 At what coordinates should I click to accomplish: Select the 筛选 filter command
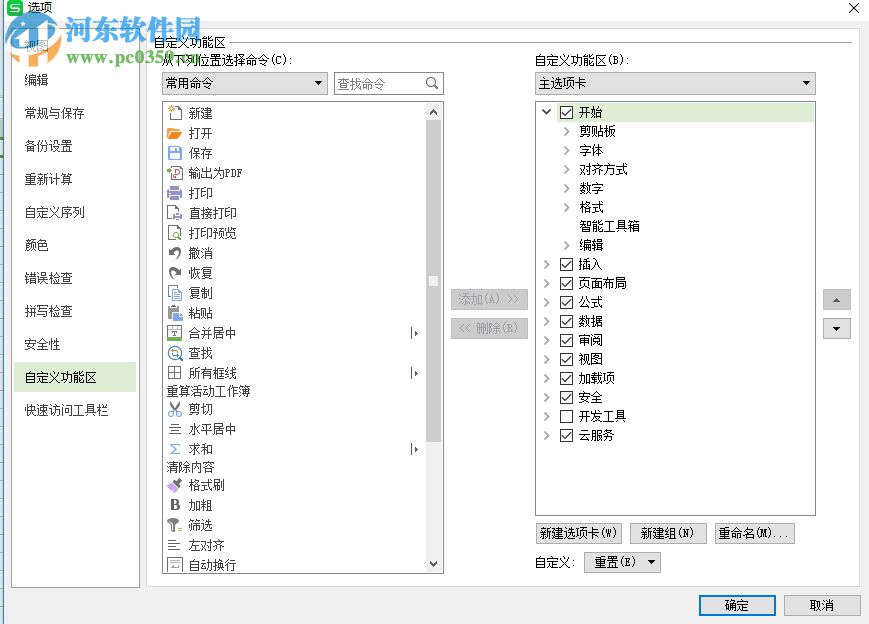pos(199,525)
